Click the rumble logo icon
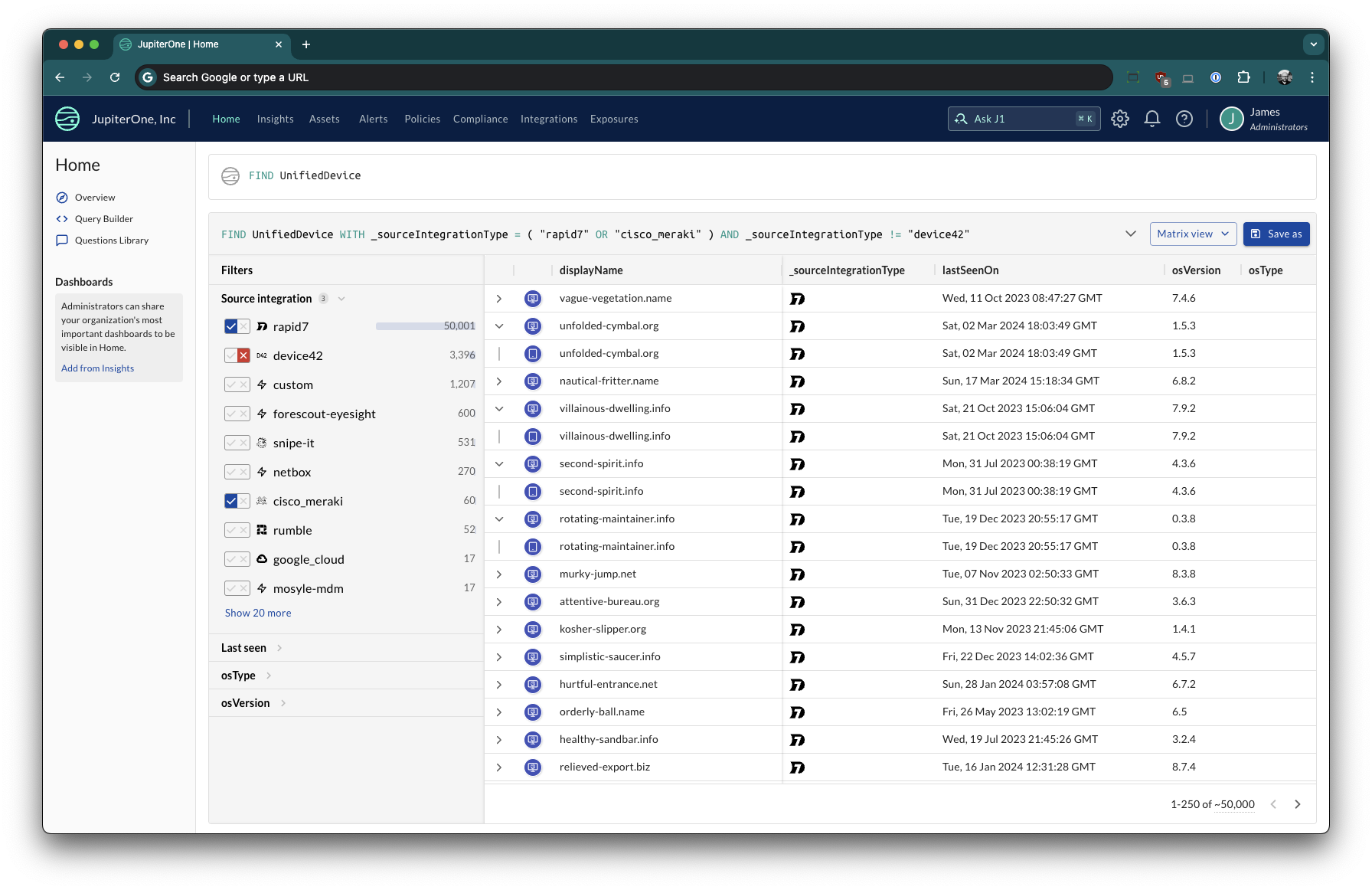Screen dimensions: 1372x890 pos(262,530)
